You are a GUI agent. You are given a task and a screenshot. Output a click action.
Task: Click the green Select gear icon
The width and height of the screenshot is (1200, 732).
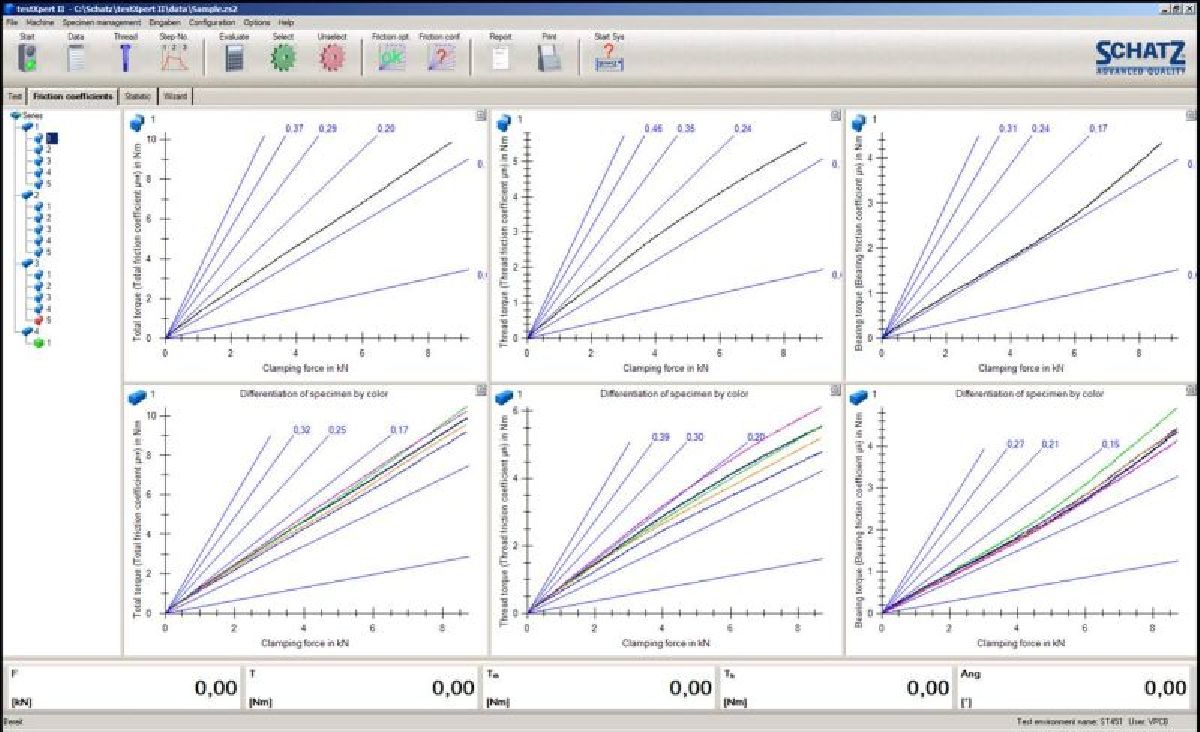point(284,58)
